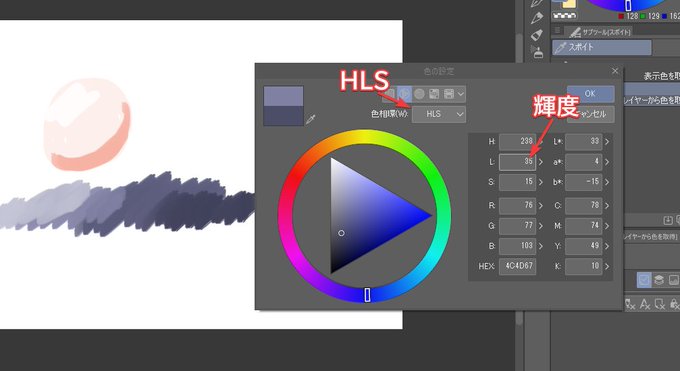Screen dimensions: 680x371
Task: Click OK to confirm color
Action: pos(590,94)
